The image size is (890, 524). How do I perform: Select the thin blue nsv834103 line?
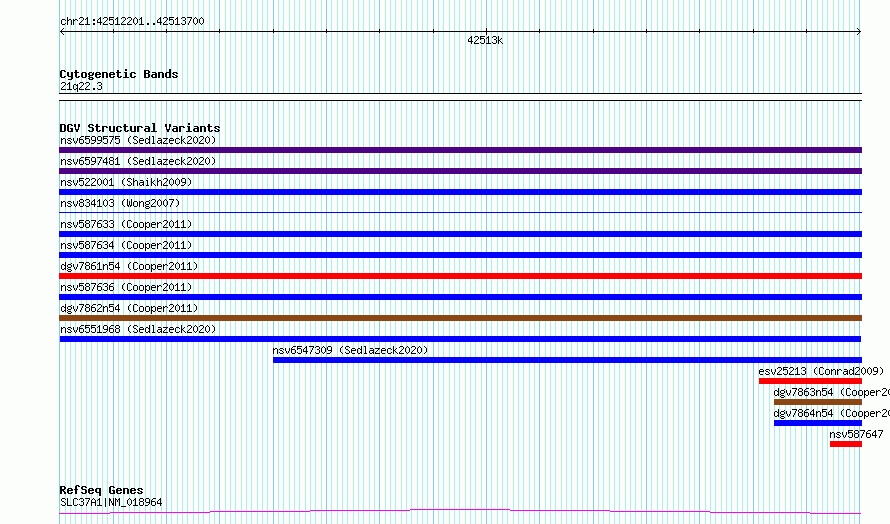click(x=460, y=212)
